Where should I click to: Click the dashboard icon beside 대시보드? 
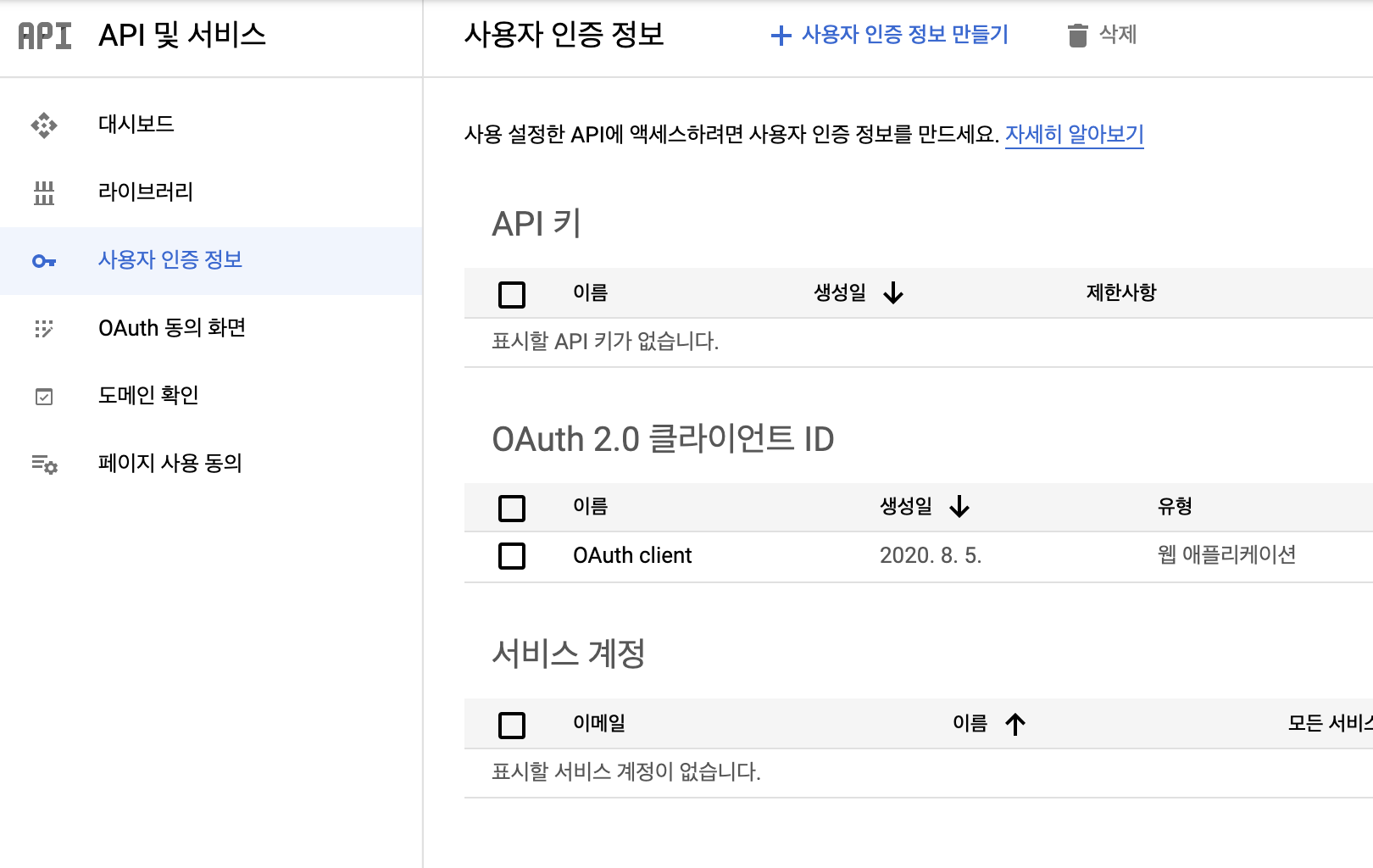(44, 125)
